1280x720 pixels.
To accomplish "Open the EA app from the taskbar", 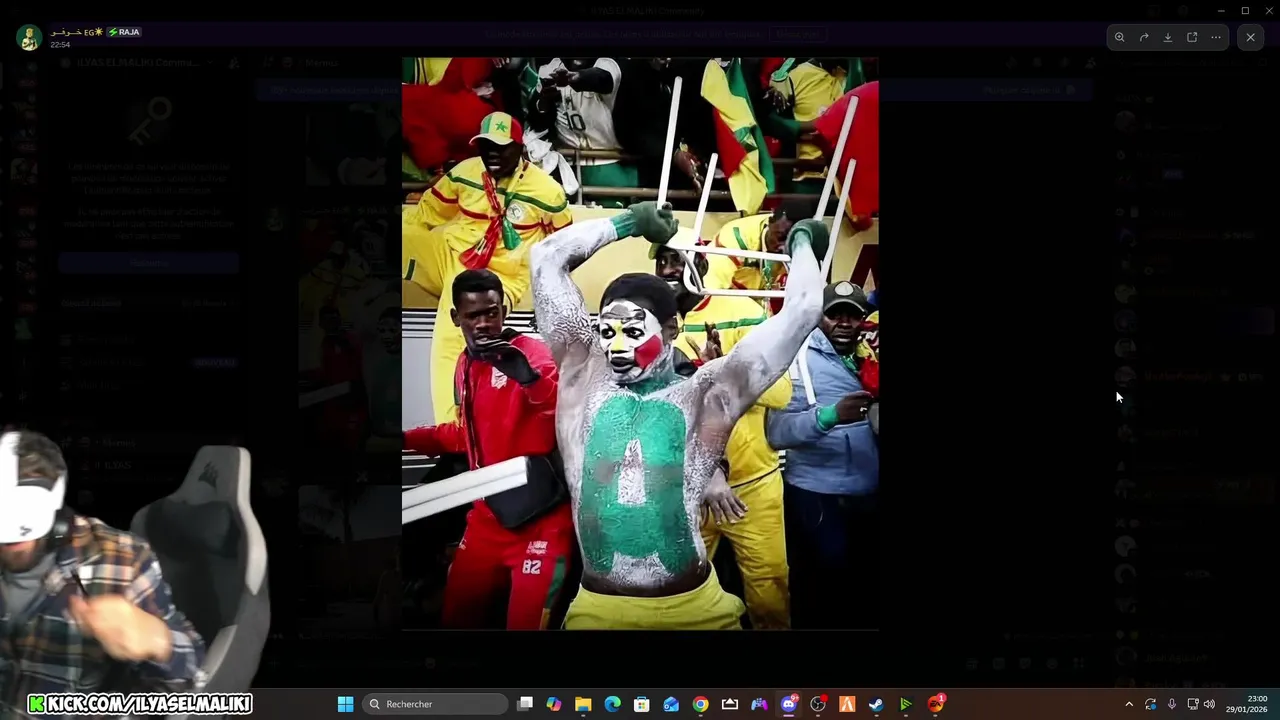I will (935, 704).
